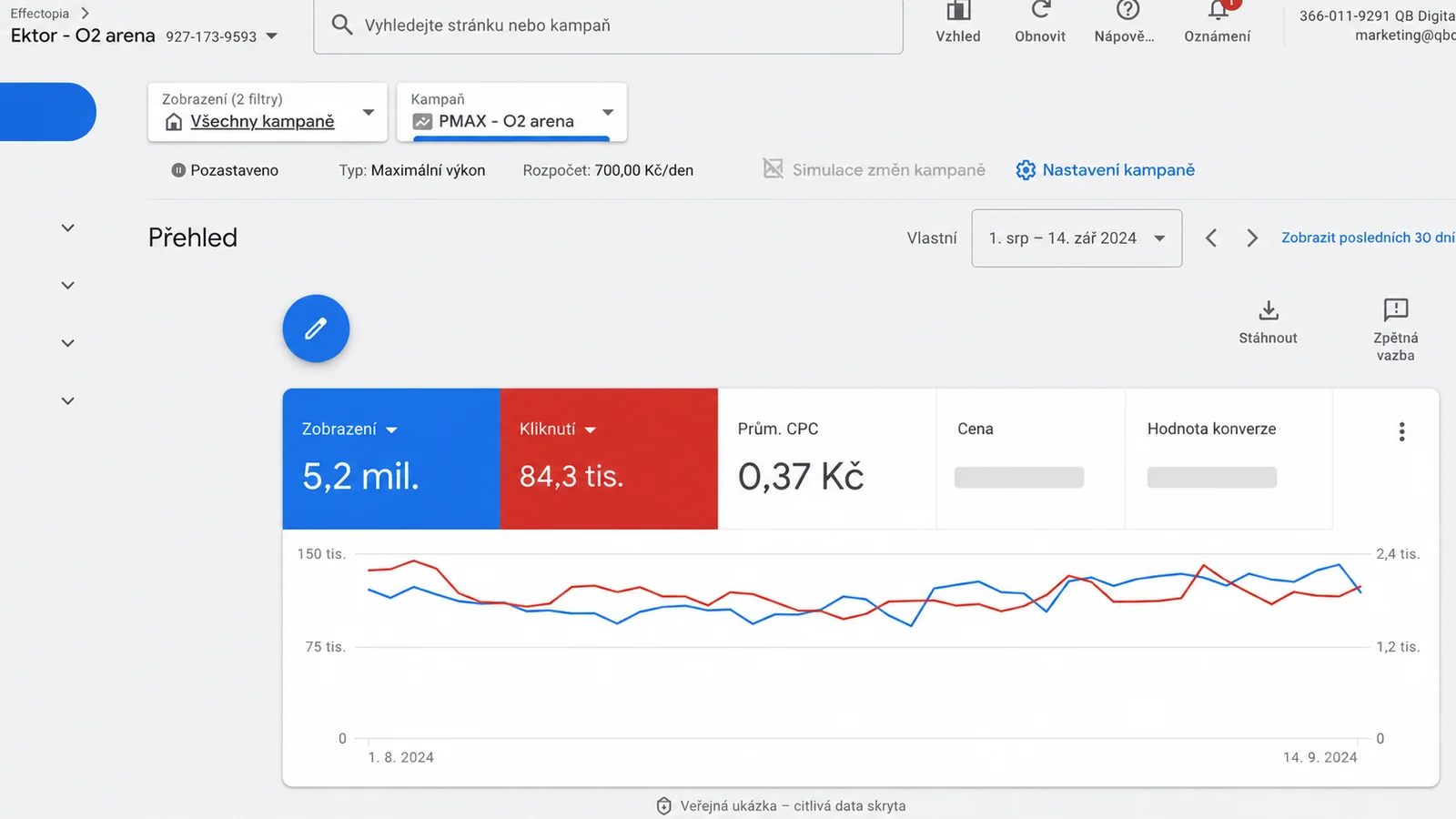Open date range picker 1. srp – 14. zář 2024

[1077, 238]
